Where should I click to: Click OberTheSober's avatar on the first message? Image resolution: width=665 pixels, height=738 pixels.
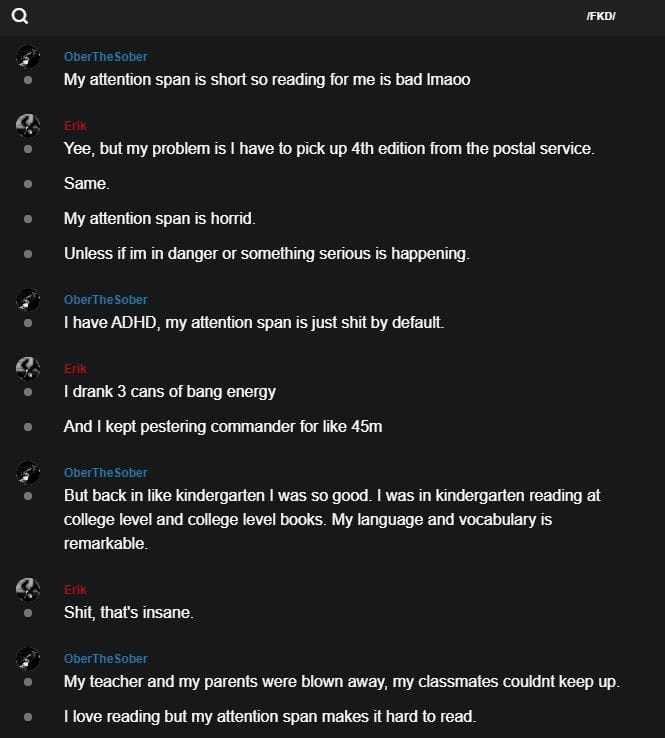(28, 57)
